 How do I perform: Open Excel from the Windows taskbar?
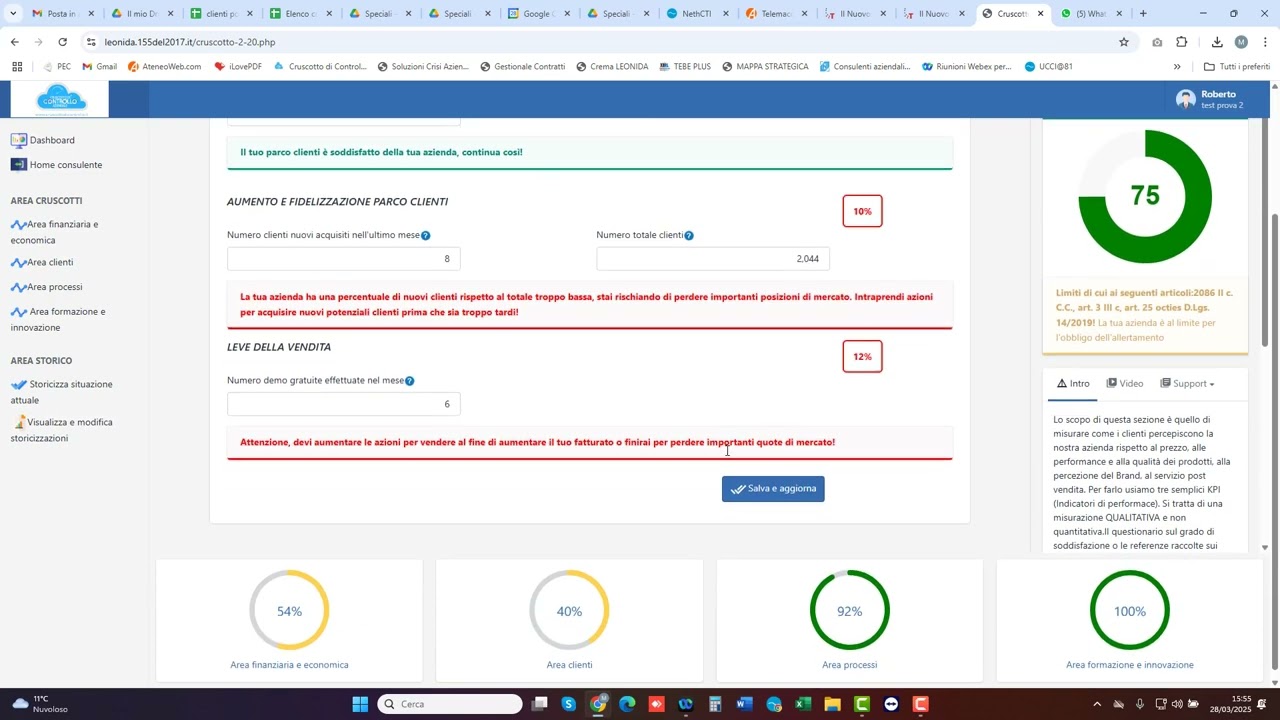pos(802,705)
